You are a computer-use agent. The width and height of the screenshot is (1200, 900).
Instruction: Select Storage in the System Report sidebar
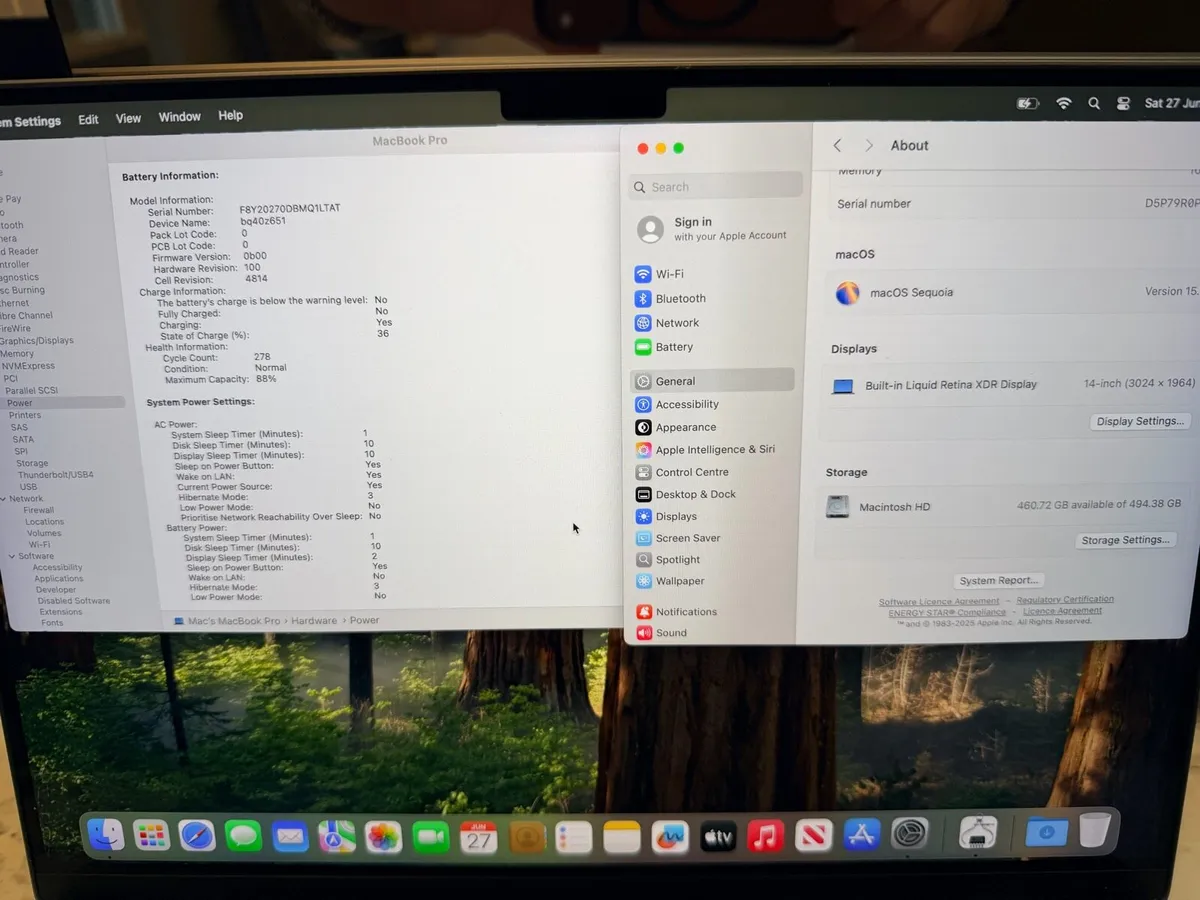(32, 463)
